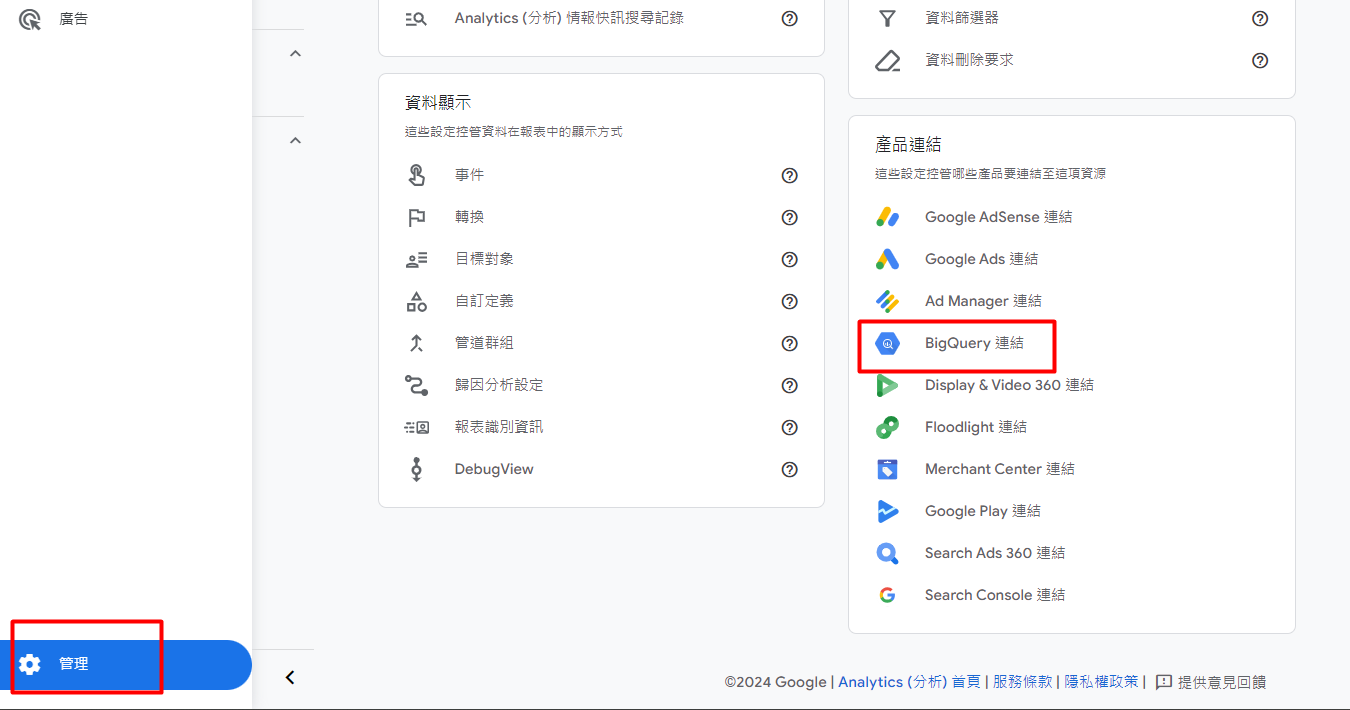Click the 歸因分析設定 path icon
1350x710 pixels.
417,385
